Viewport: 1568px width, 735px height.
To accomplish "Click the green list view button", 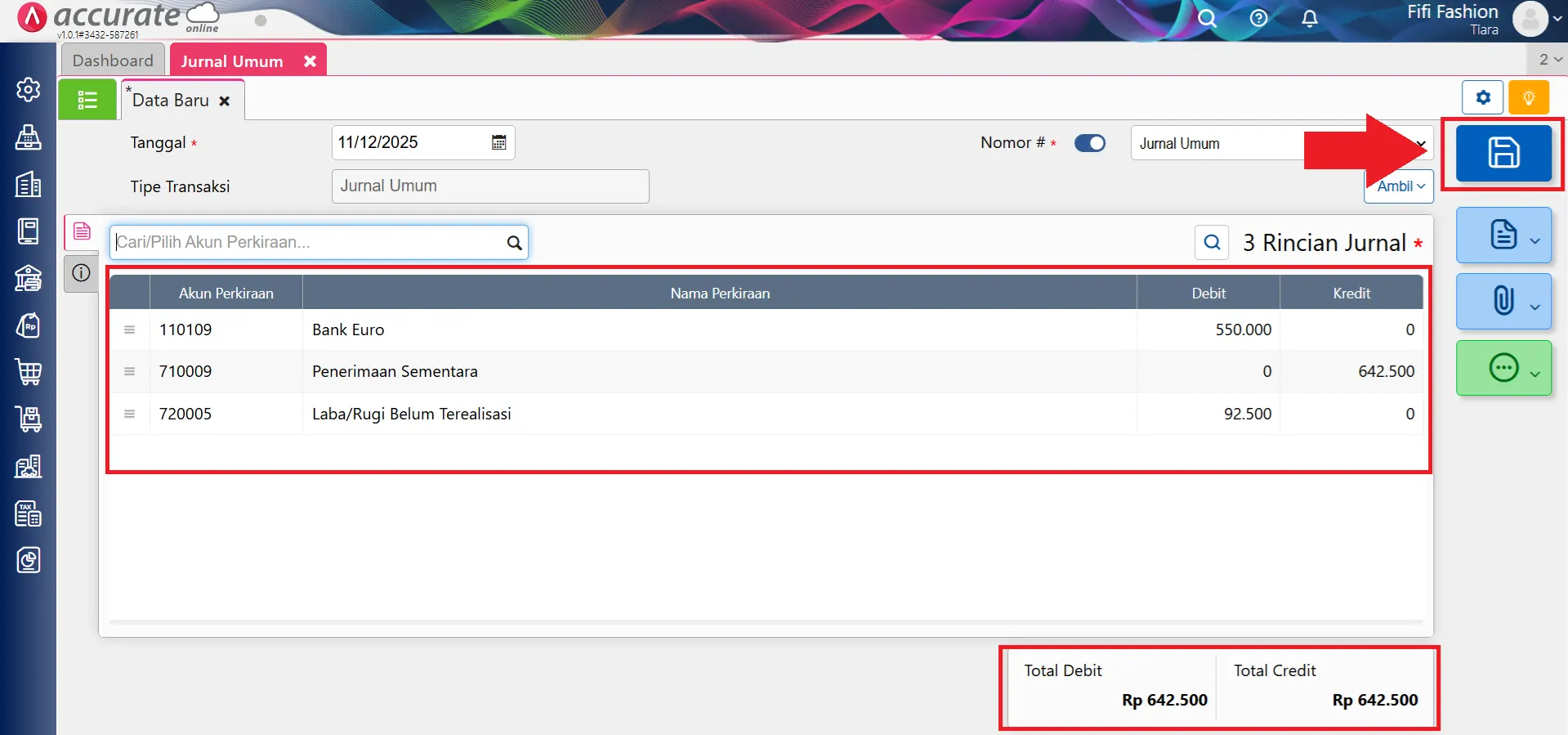I will click(x=87, y=100).
